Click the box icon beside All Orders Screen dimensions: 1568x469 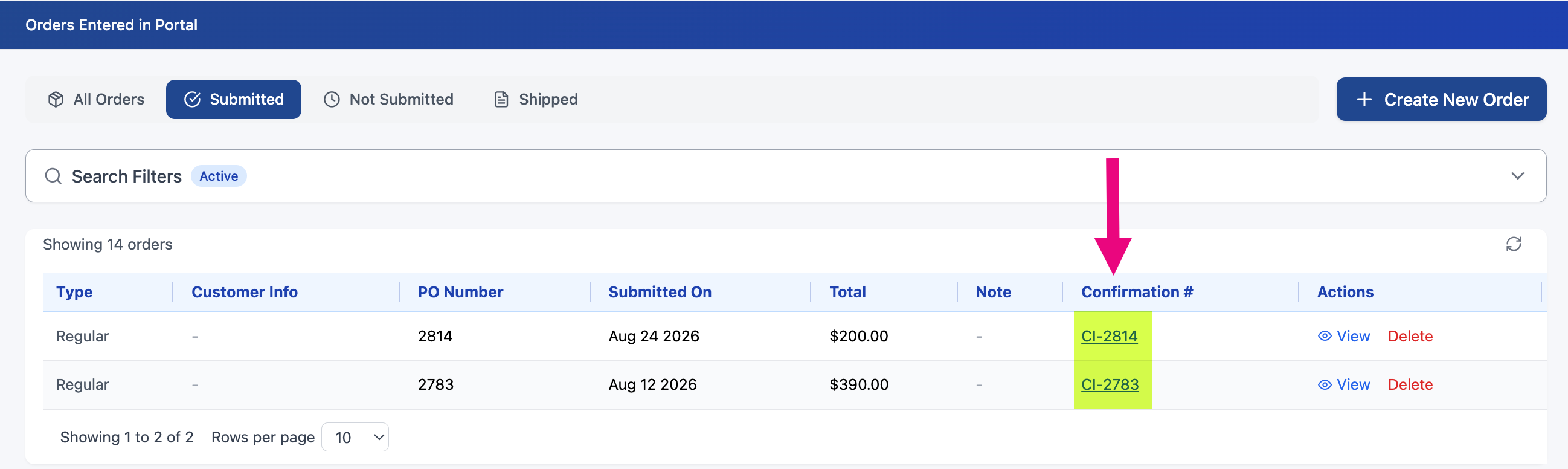coord(56,99)
